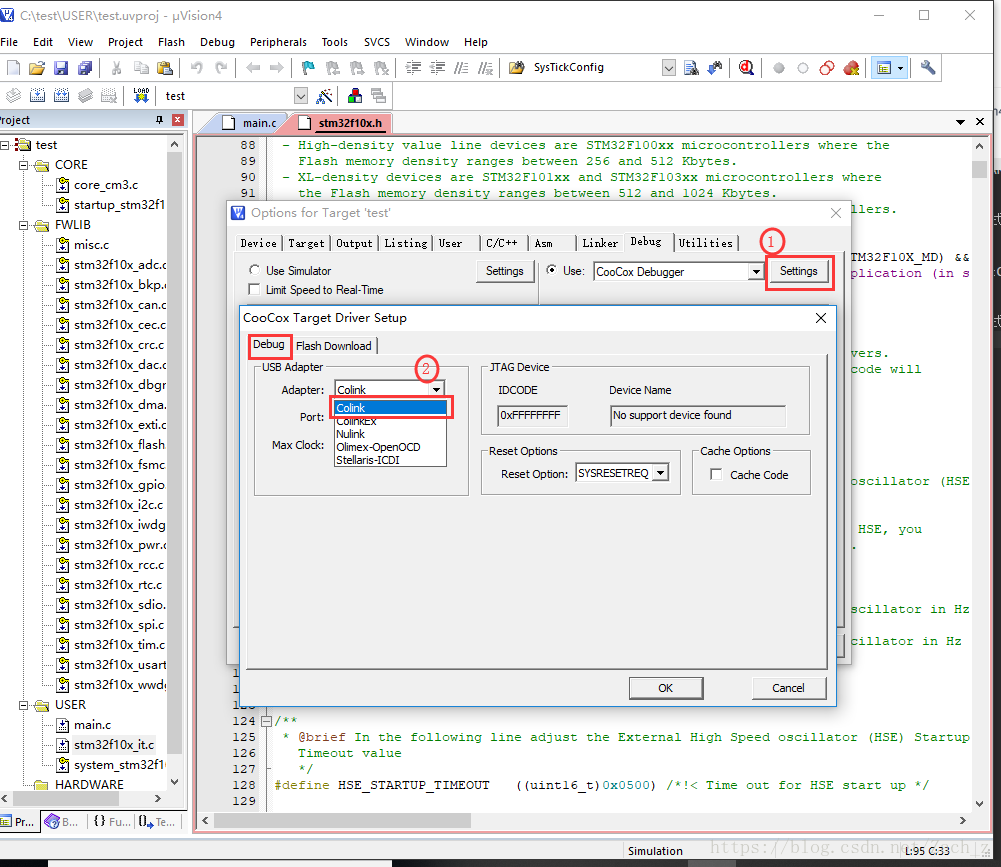Open the SVCS menu
Screen dimensions: 1001x867
tap(377, 42)
